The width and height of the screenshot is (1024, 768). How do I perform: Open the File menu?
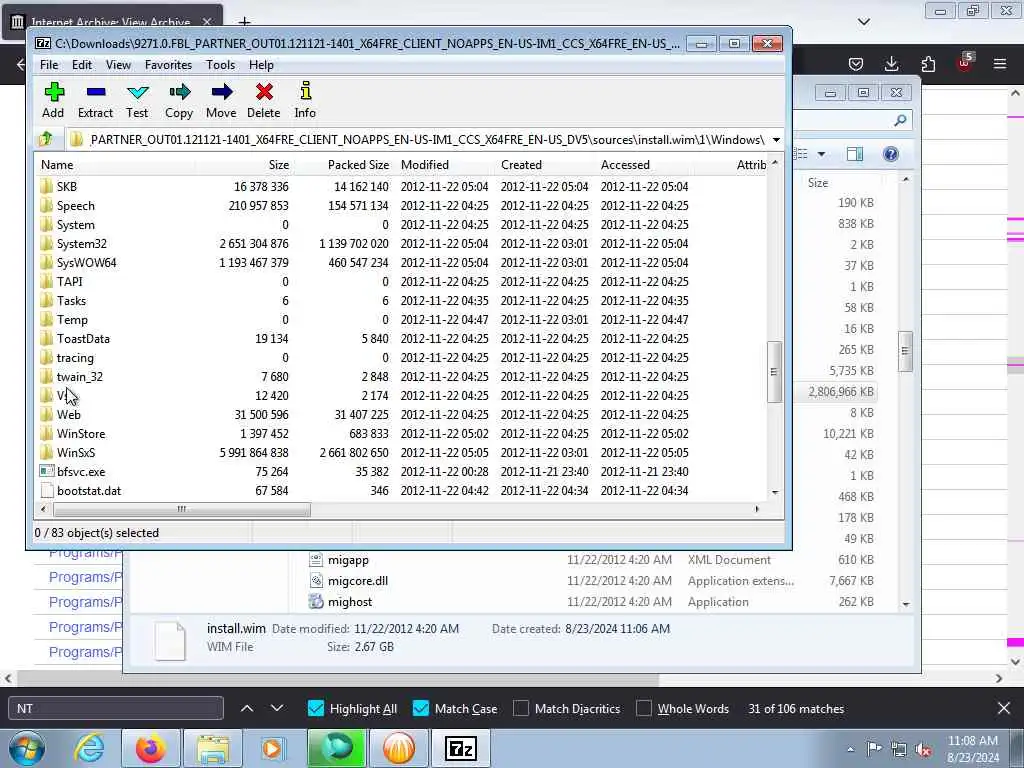tap(49, 65)
